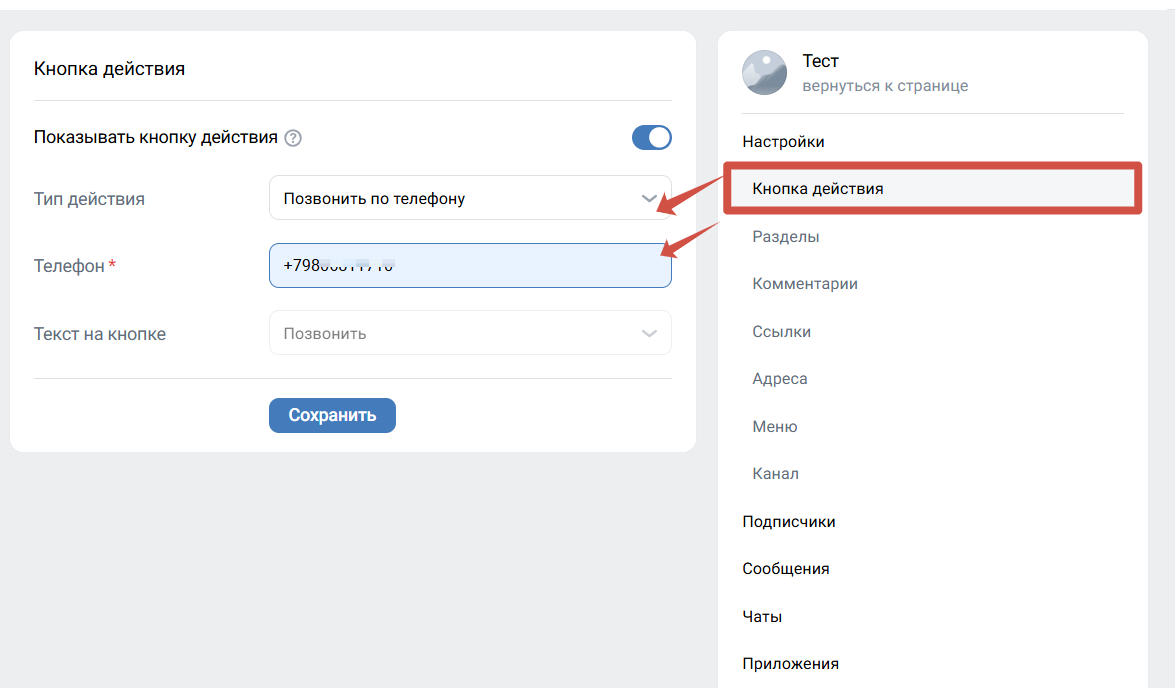1175x688 pixels.
Task: Click the Телефон input field
Action: 470,265
